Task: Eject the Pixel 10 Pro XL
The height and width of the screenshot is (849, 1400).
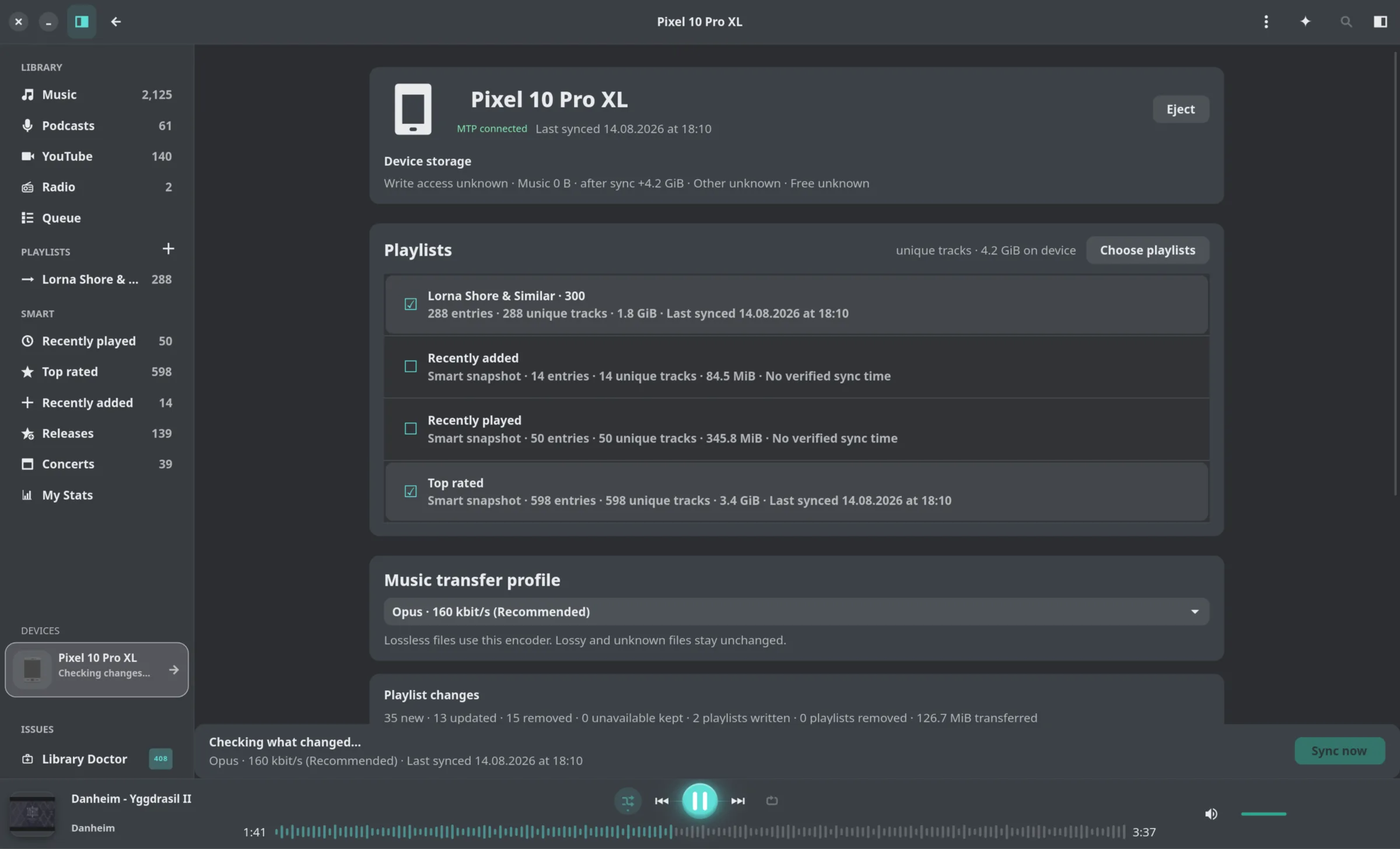Action: pyautogui.click(x=1181, y=109)
